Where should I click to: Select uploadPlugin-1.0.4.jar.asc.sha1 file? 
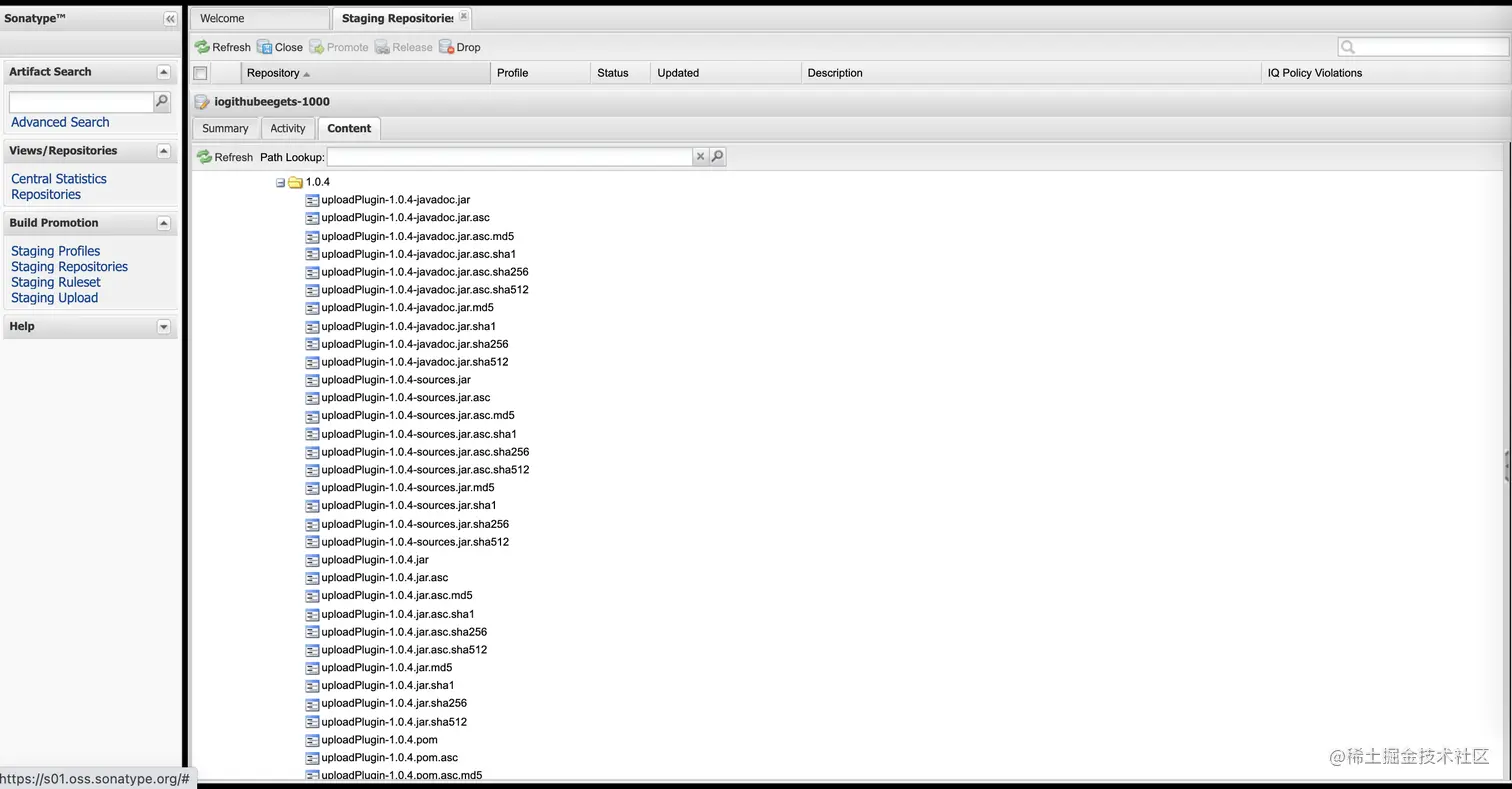coord(398,614)
